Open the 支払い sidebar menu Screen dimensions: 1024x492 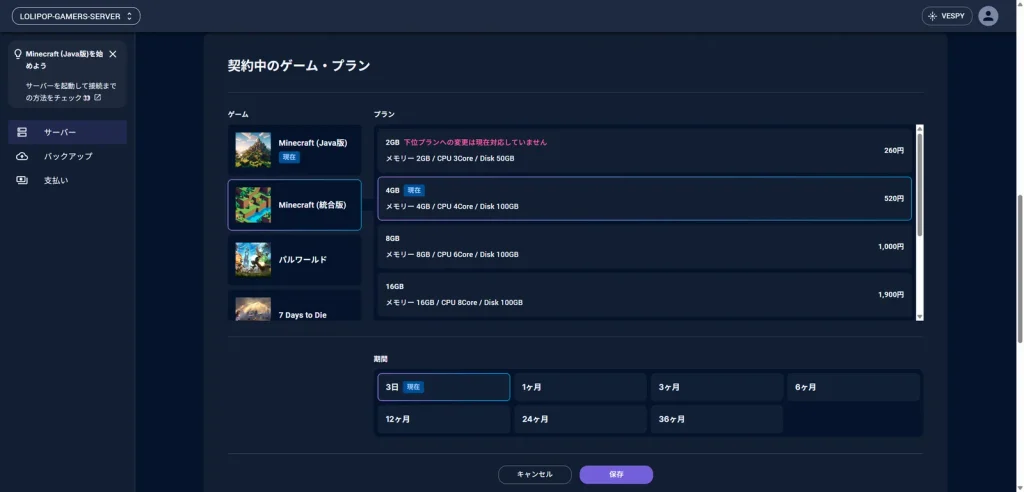tap(67, 180)
